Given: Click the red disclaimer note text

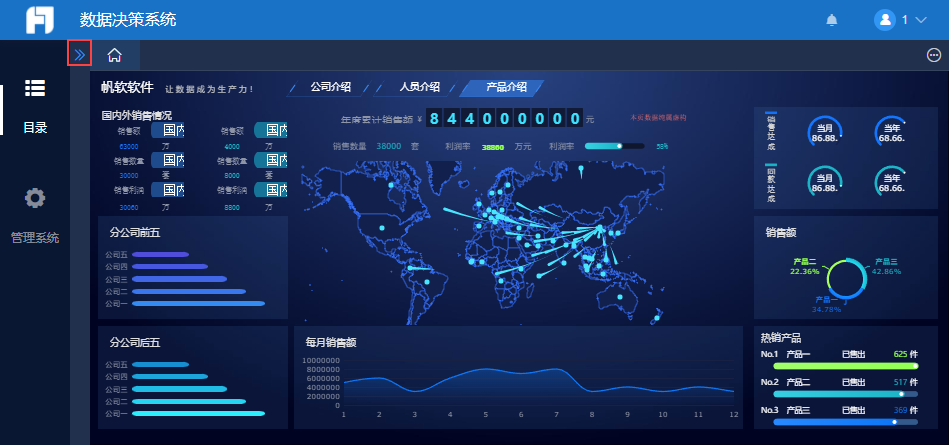Looking at the screenshot, I should pos(658,117).
